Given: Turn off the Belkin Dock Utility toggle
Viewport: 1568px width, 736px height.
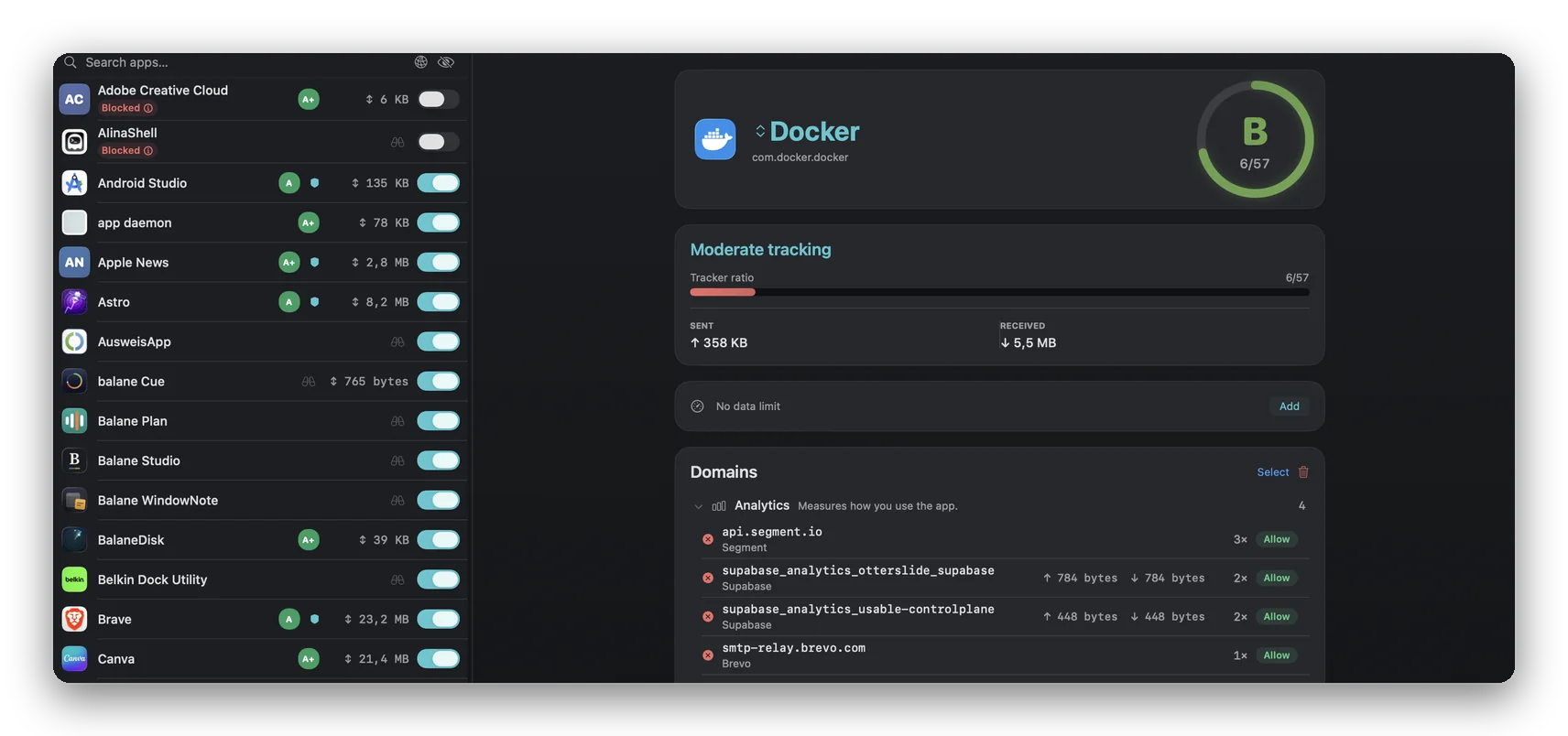Looking at the screenshot, I should (x=438, y=579).
